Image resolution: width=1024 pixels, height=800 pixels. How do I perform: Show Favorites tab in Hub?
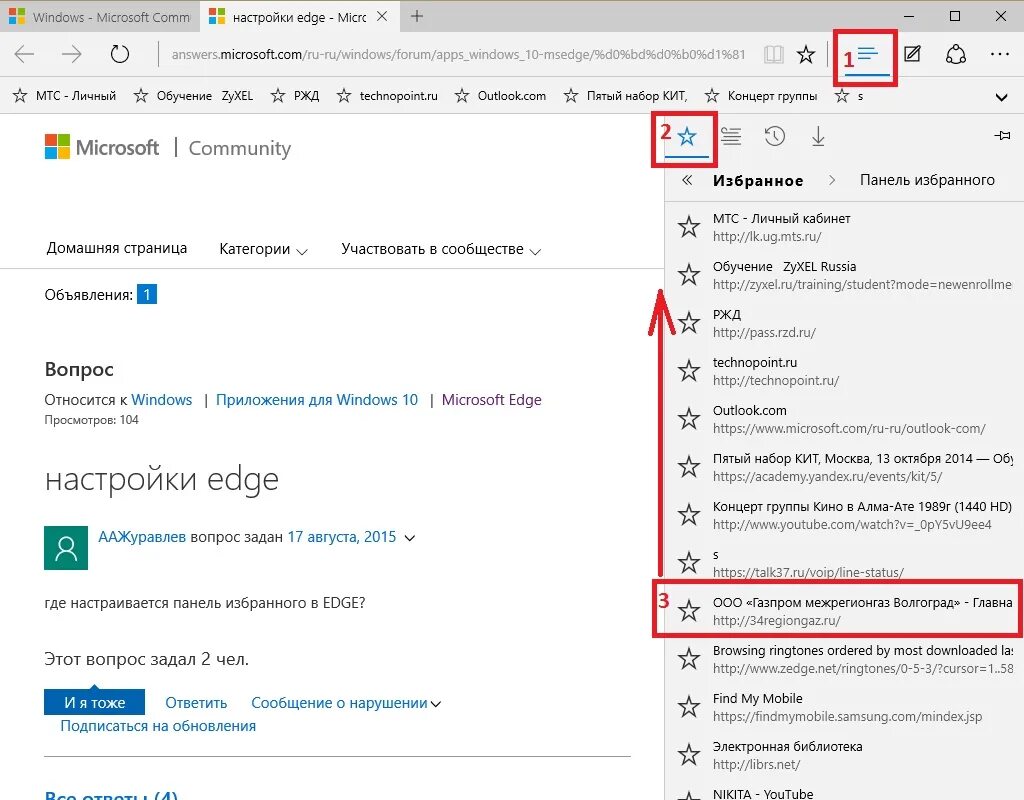[687, 136]
